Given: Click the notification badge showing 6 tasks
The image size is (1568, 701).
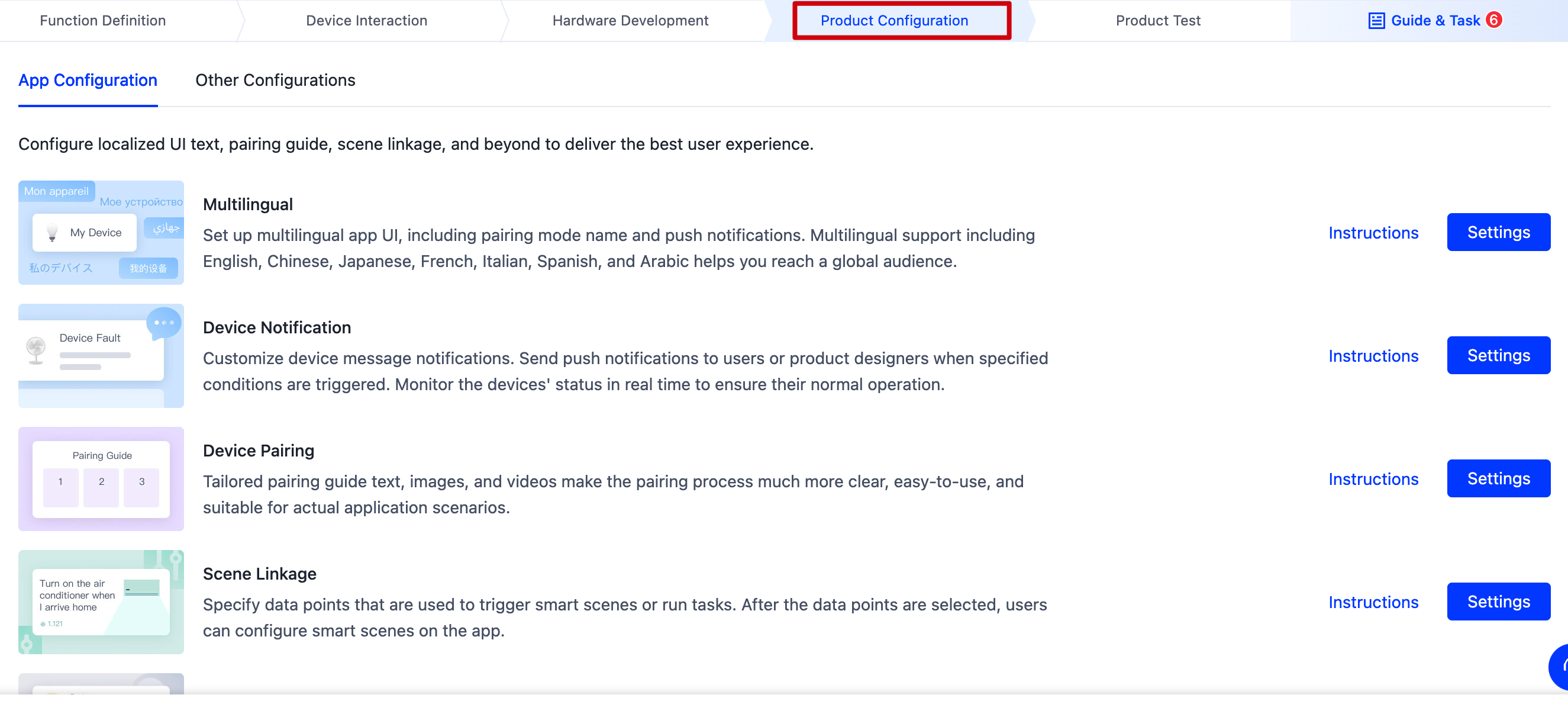Looking at the screenshot, I should click(x=1493, y=20).
